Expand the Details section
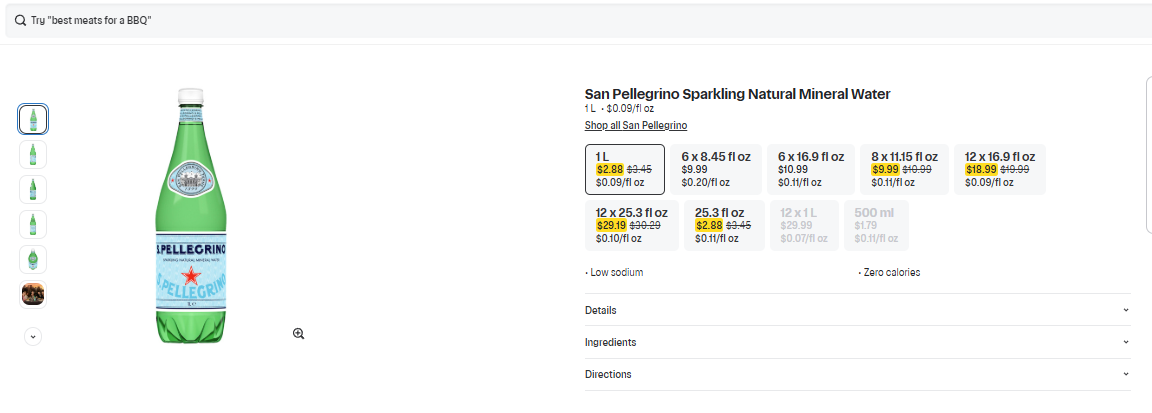The image size is (1152, 413). [857, 310]
